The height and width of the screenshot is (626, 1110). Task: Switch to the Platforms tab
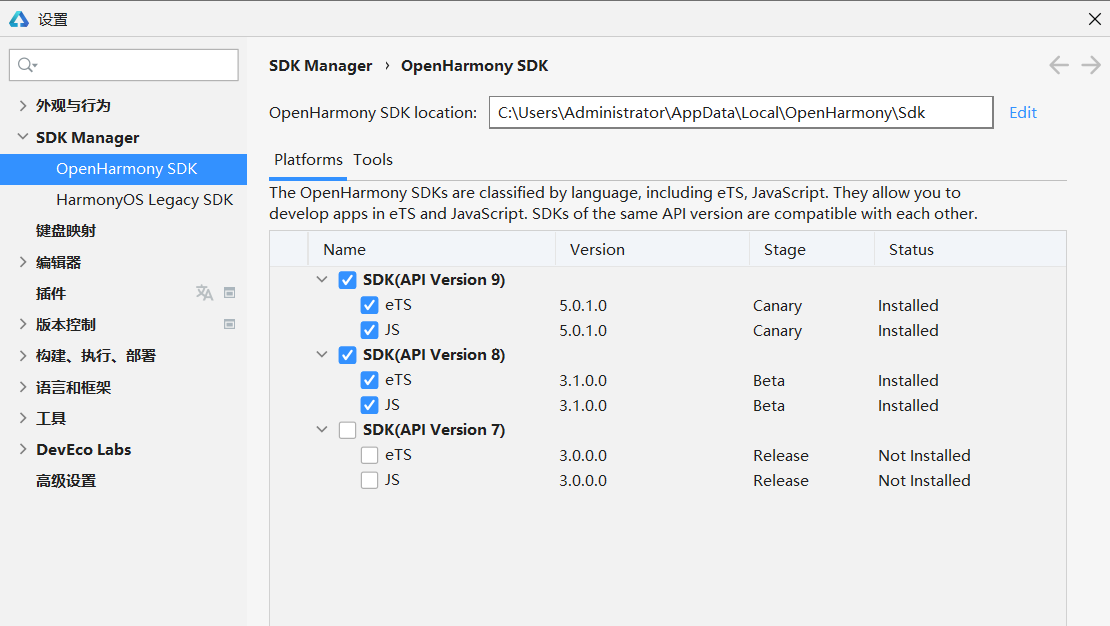(x=308, y=160)
